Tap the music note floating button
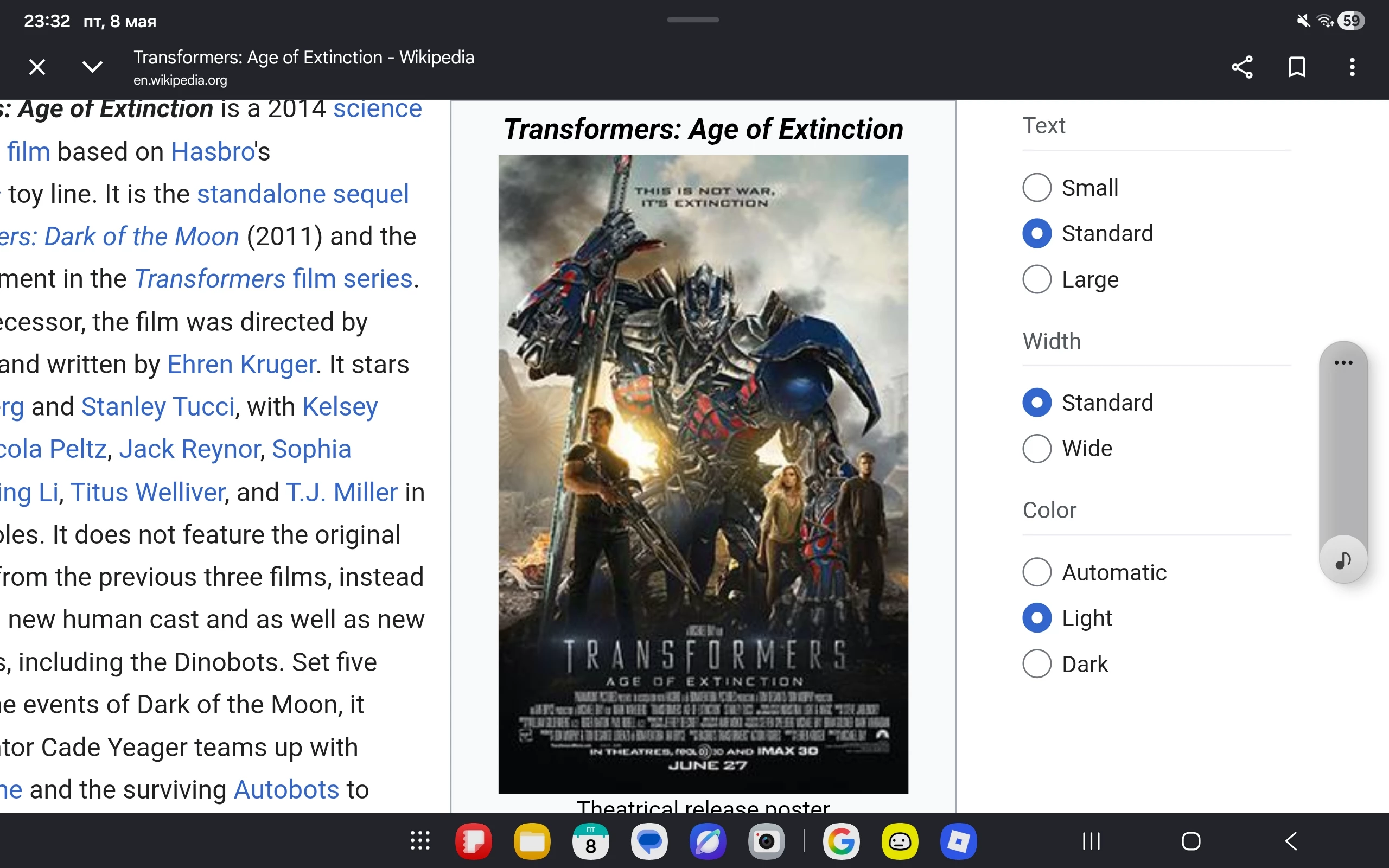This screenshot has width=1389, height=868. pos(1343,559)
